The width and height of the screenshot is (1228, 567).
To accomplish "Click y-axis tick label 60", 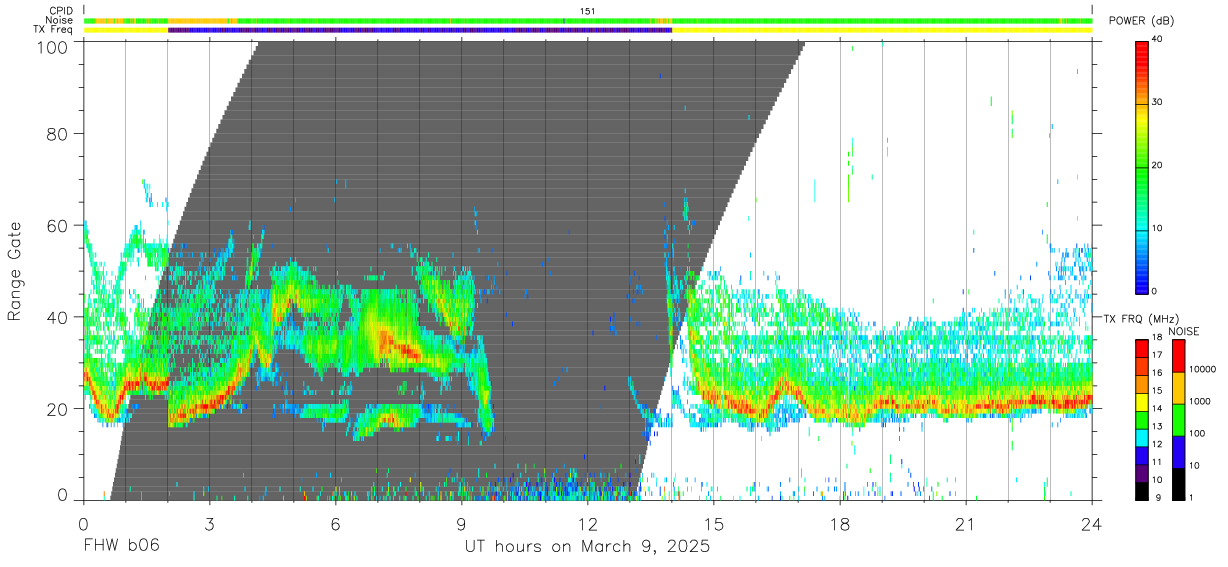I will (x=58, y=226).
